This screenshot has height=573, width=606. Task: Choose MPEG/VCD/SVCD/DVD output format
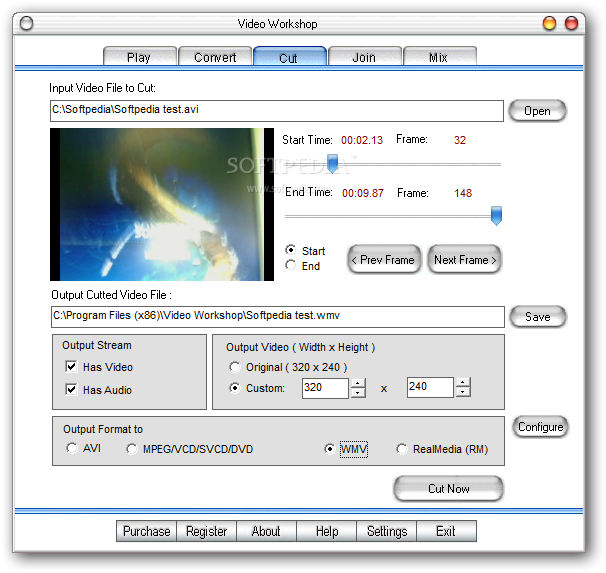[132, 449]
